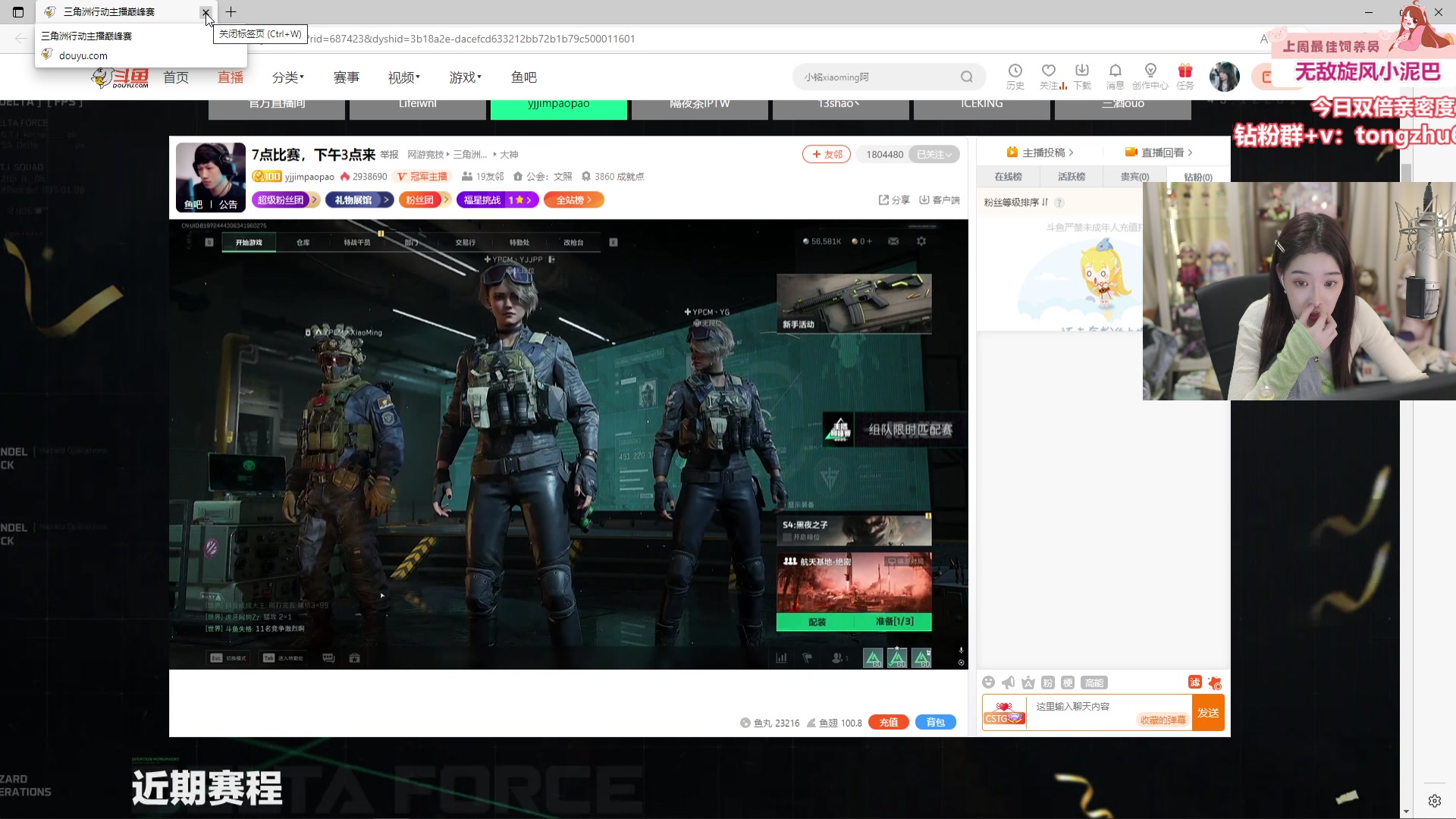
Task: Close the browser tab 三角洲行动主播巅峰赛
Action: (x=206, y=12)
